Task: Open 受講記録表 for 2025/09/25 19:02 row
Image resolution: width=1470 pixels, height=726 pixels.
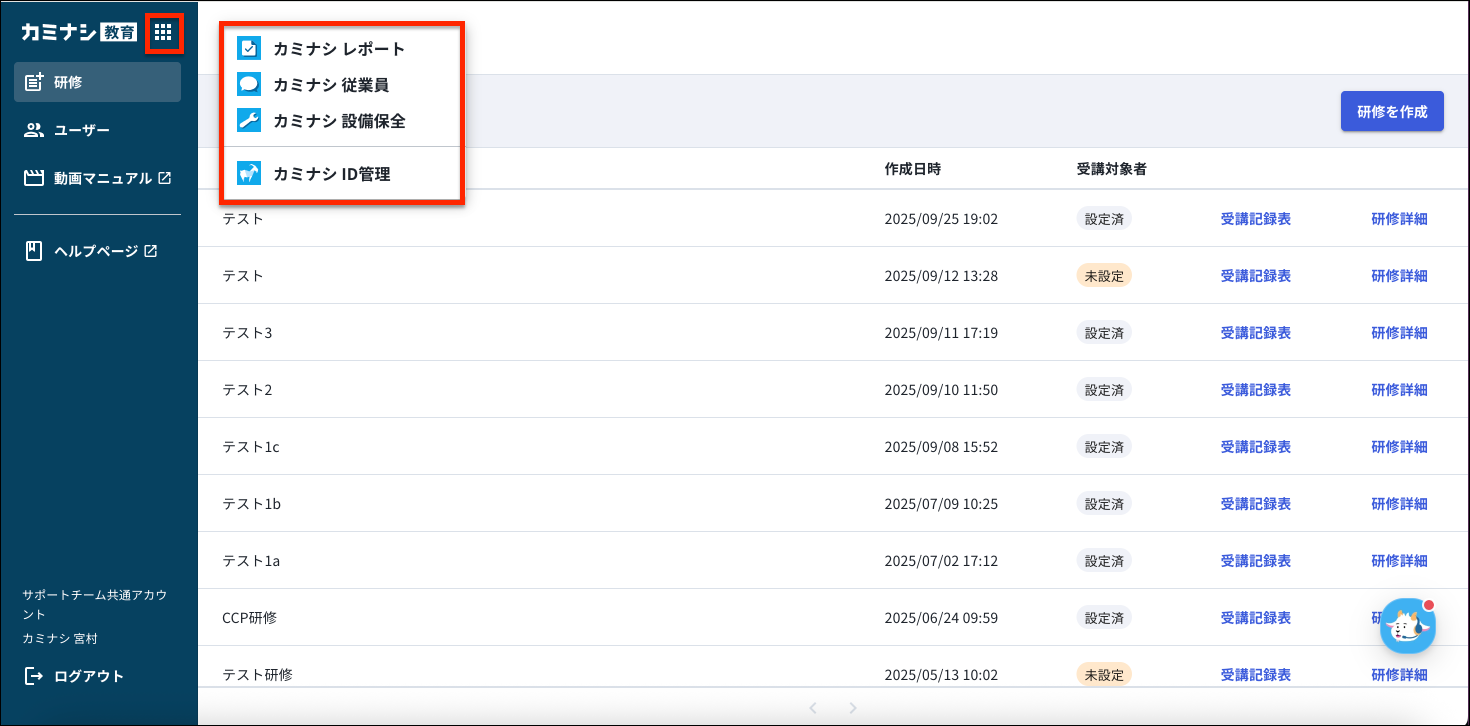Action: pyautogui.click(x=1255, y=218)
